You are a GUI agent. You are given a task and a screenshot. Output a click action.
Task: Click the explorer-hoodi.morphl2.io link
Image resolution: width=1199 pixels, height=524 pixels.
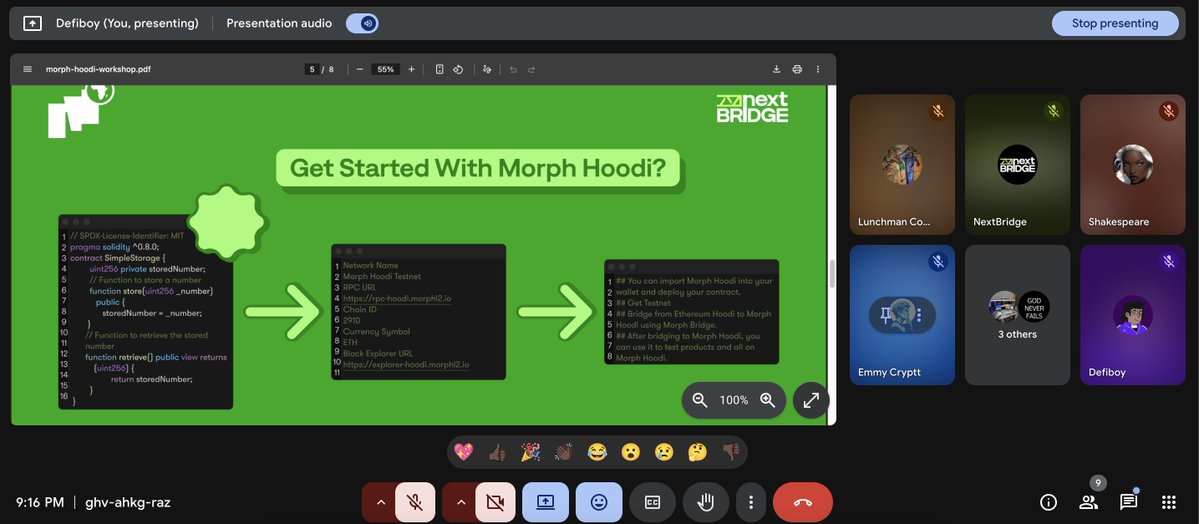click(x=406, y=365)
